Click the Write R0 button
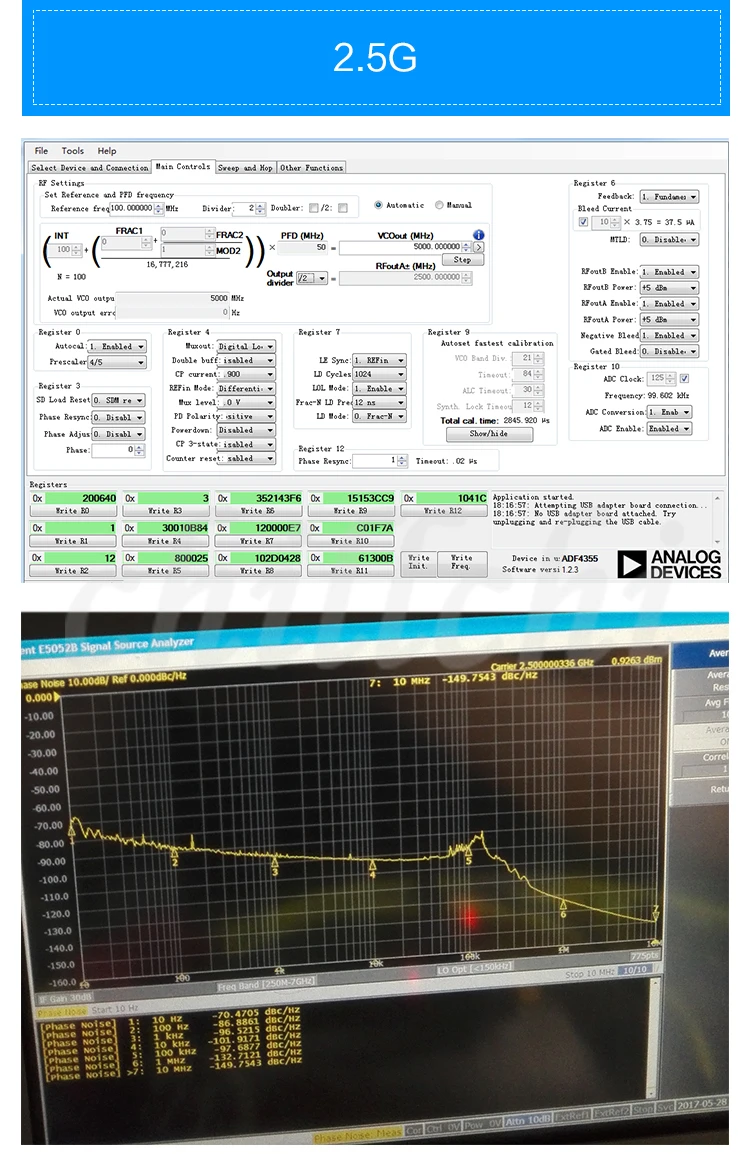The height and width of the screenshot is (1176, 750). click(x=73, y=511)
